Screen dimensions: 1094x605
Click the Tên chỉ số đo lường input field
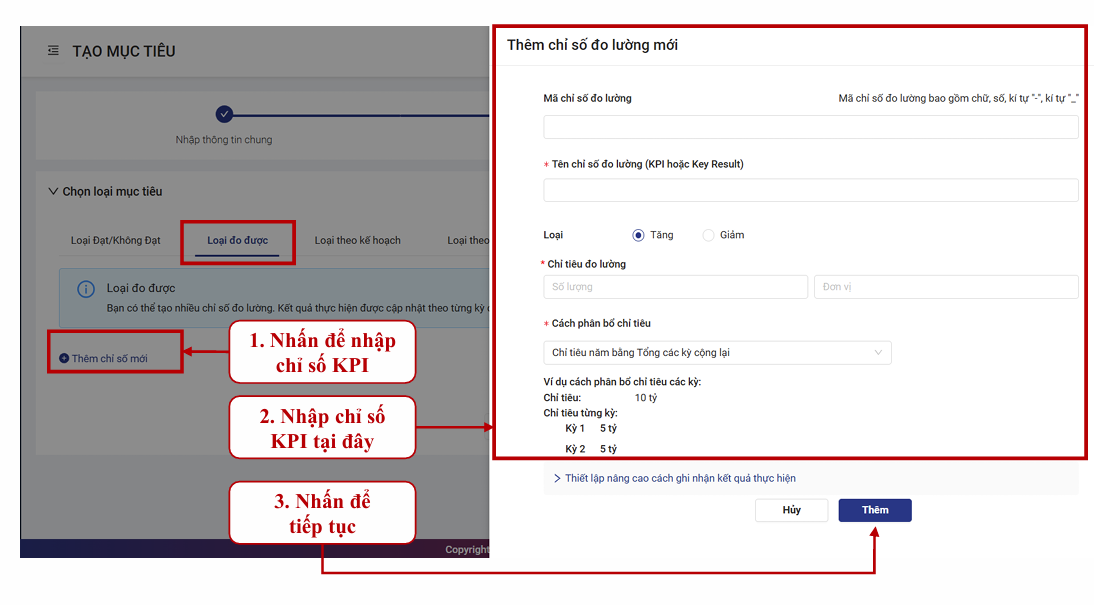pos(810,190)
